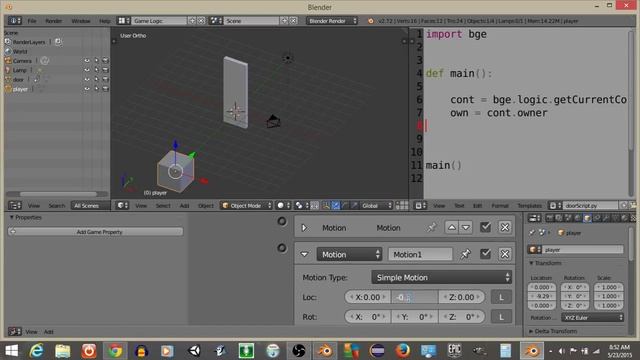Click the 3D view layer buttons grid
The width and height of the screenshot is (640, 360).
click(402, 205)
